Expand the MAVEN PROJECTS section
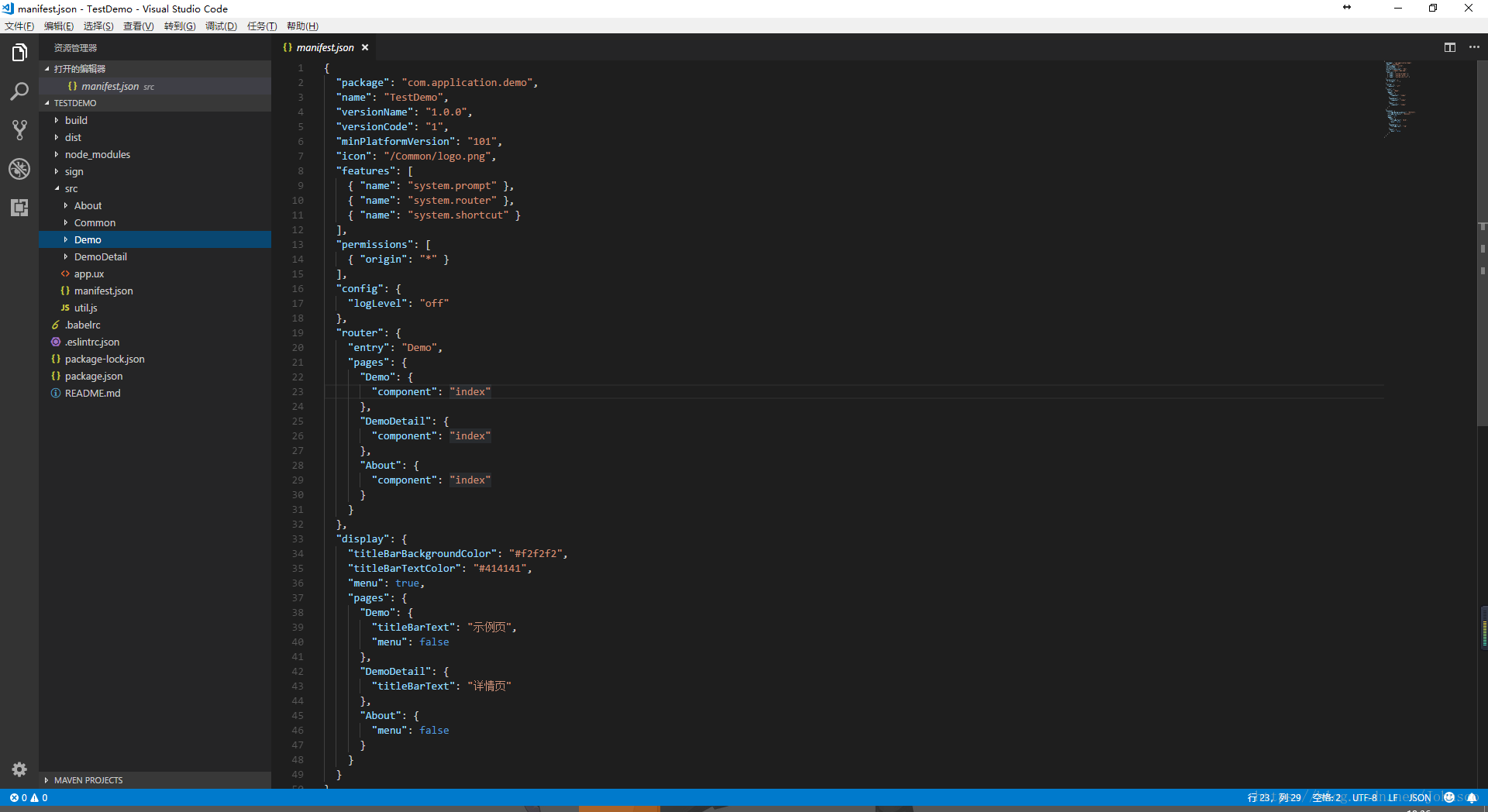This screenshot has width=1488, height=812. point(155,780)
